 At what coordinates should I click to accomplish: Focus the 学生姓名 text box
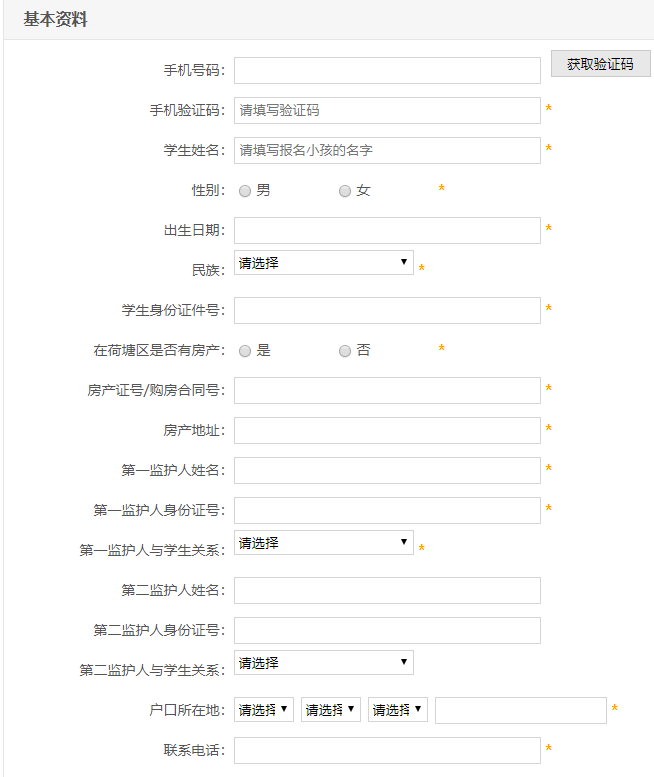(387, 150)
